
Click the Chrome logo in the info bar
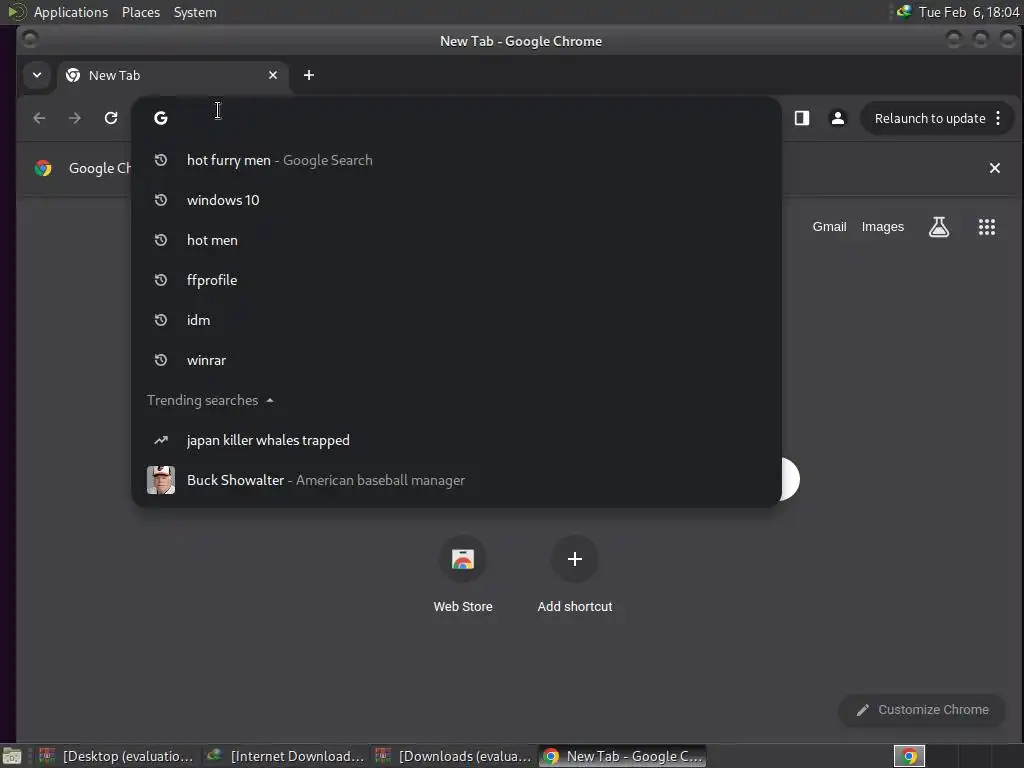click(x=43, y=168)
